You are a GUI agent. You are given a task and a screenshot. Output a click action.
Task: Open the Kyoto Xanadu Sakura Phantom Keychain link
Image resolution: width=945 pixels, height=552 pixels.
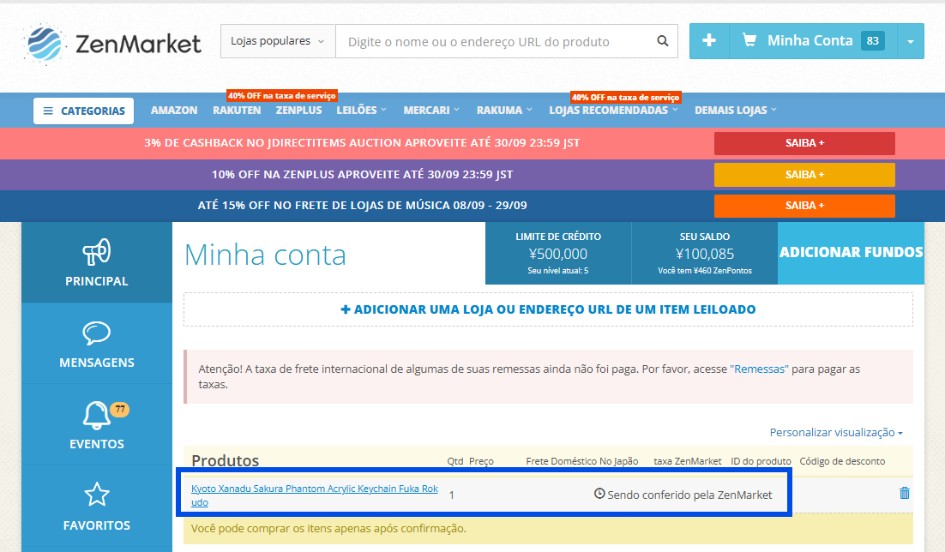[314, 495]
